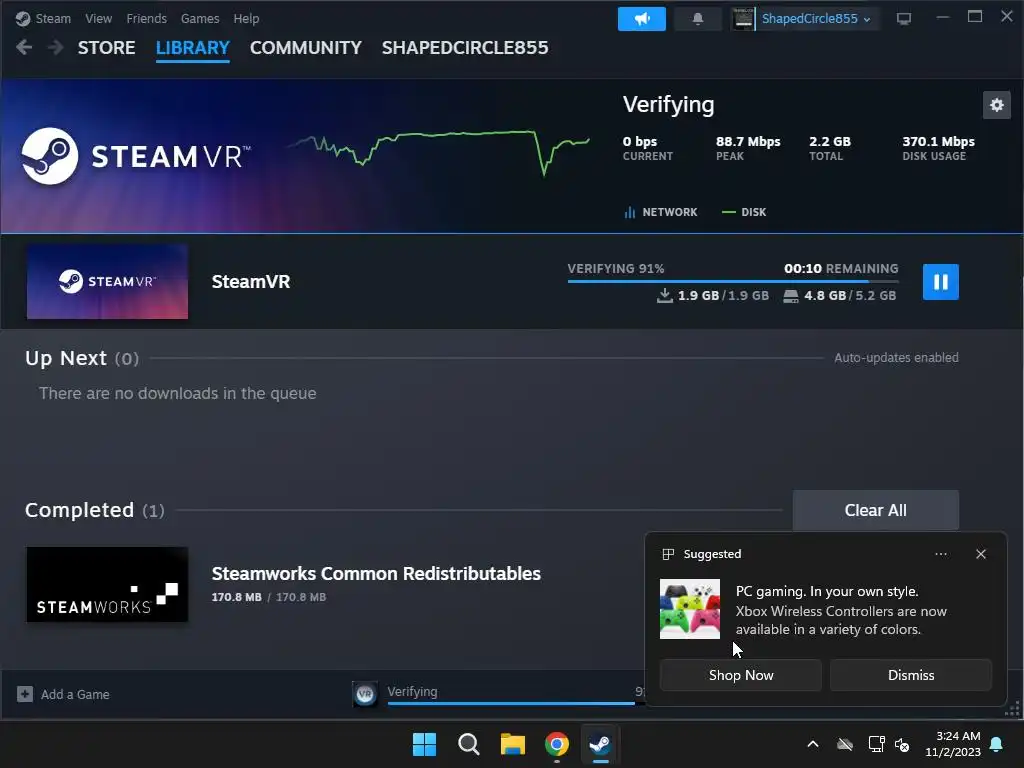The width and height of the screenshot is (1024, 768).
Task: Open the Windows Start menu
Action: [424, 744]
